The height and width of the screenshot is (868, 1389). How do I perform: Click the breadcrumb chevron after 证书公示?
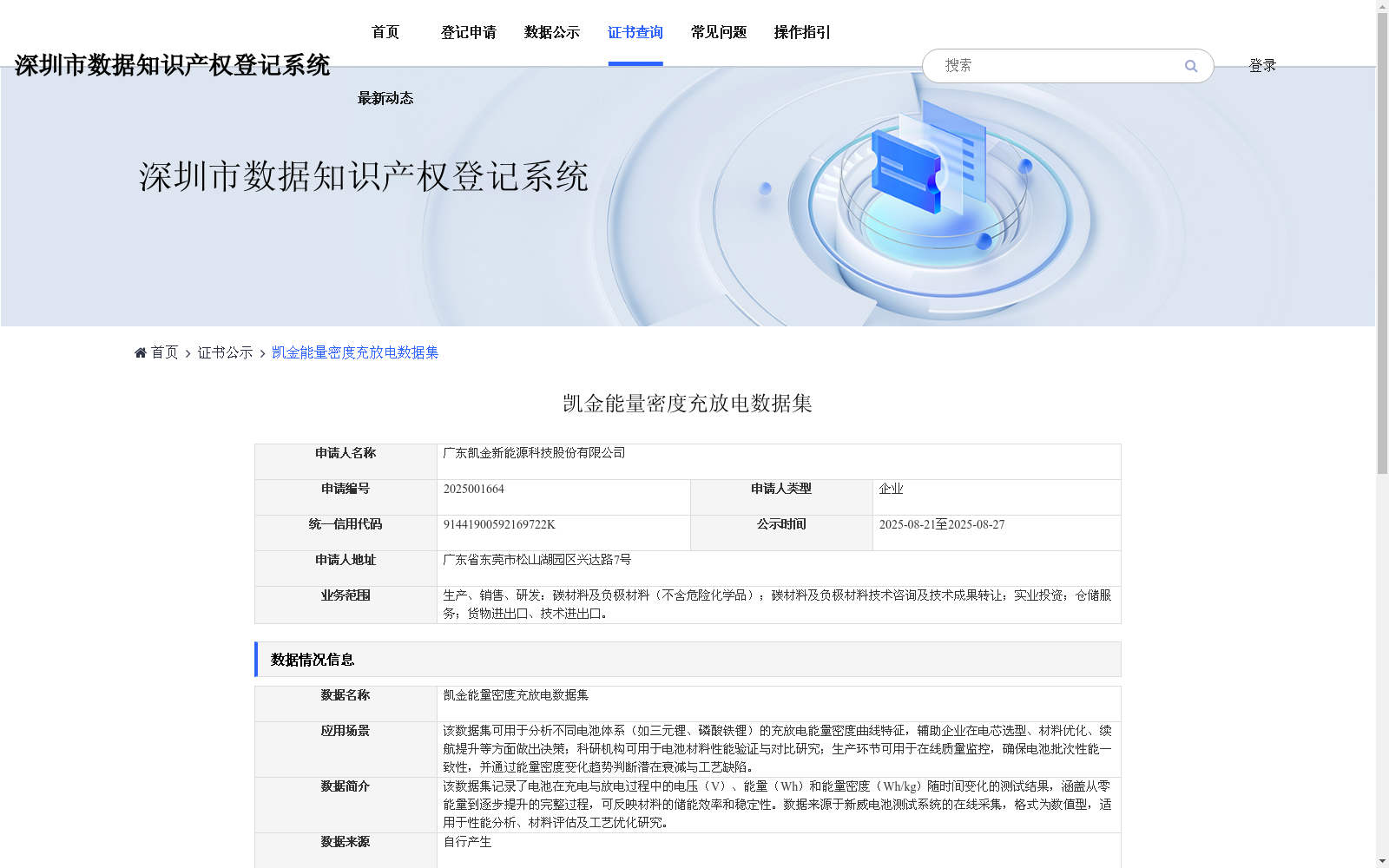point(260,352)
